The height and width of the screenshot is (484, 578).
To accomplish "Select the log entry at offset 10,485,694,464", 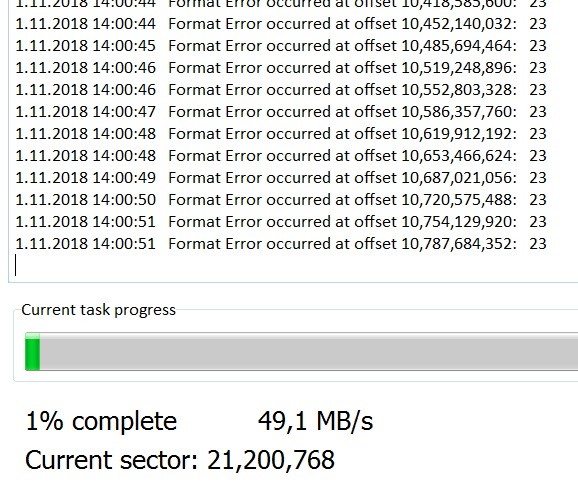I will click(x=281, y=46).
